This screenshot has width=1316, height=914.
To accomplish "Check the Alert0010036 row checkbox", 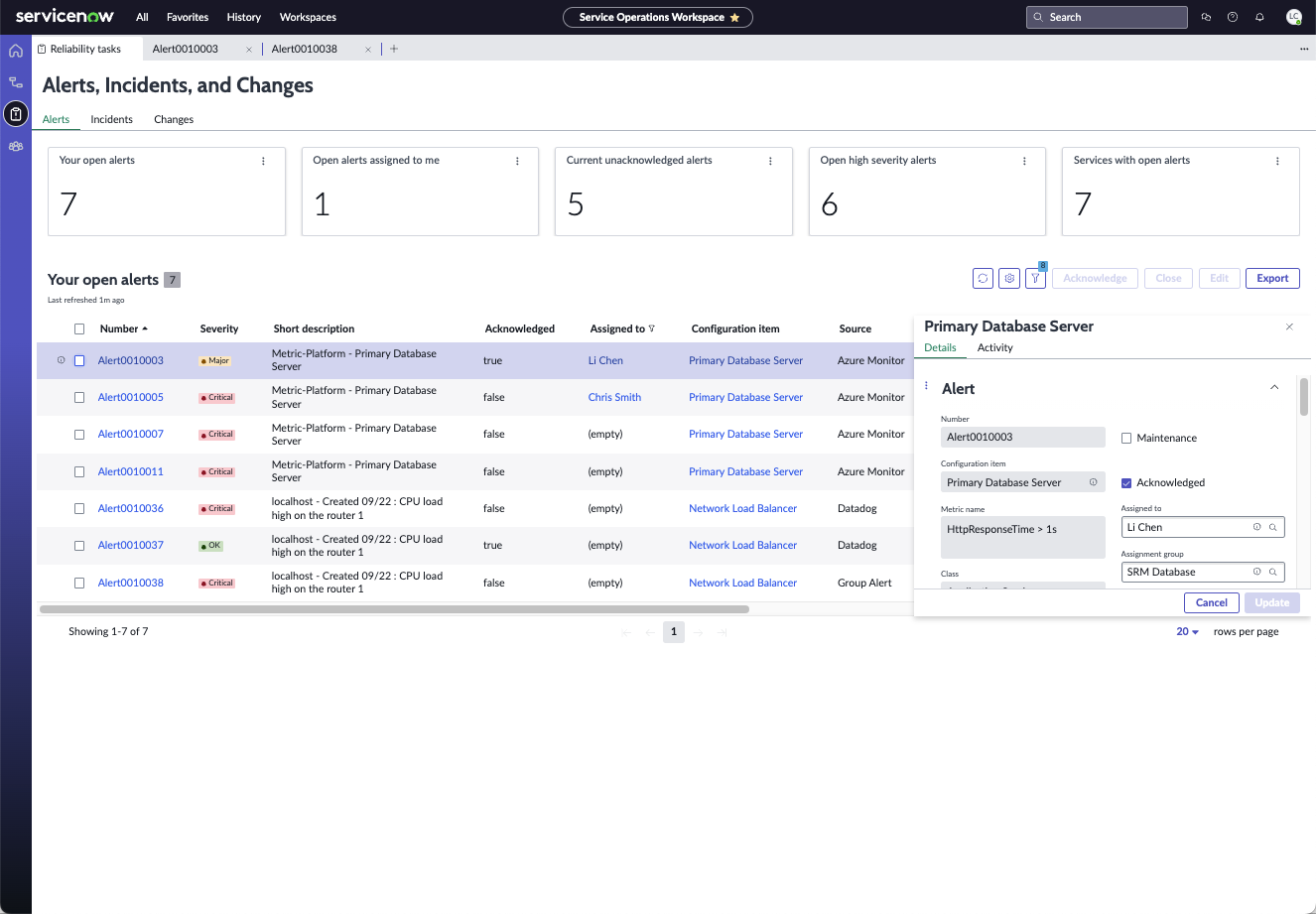I will click(x=79, y=508).
